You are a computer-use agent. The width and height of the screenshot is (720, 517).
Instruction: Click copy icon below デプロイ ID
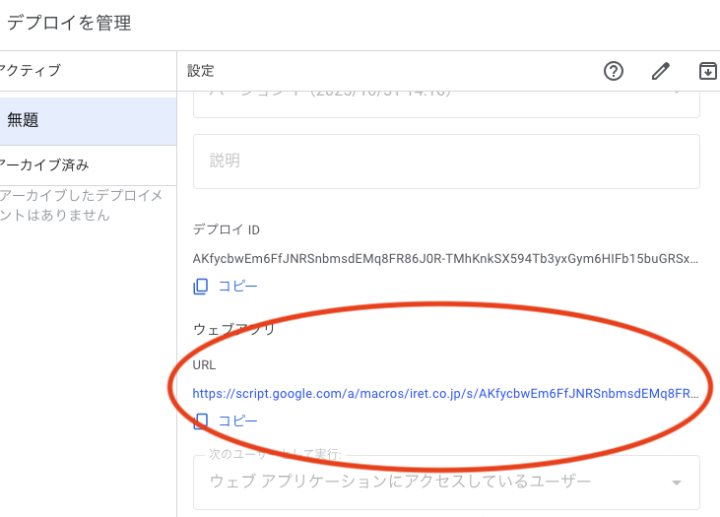click(x=201, y=286)
